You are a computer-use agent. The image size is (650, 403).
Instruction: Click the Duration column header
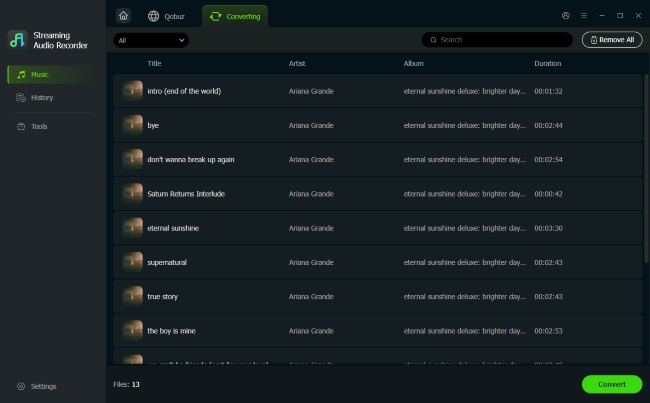pyautogui.click(x=548, y=63)
